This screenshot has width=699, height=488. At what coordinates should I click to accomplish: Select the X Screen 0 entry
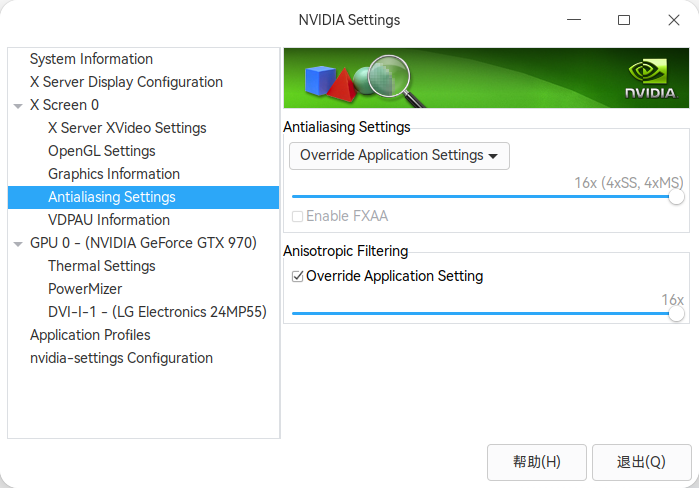[x=64, y=105]
